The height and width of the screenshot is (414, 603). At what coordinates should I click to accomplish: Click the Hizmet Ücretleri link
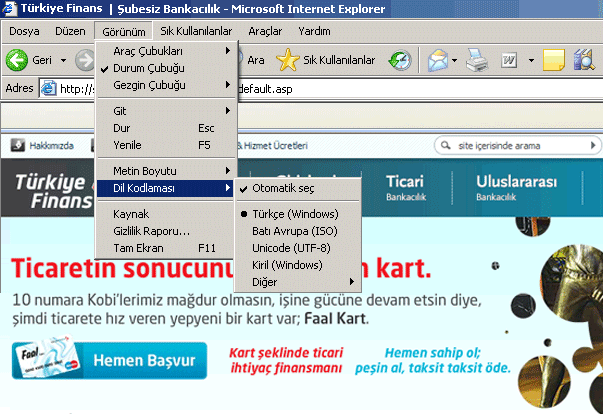(275, 146)
